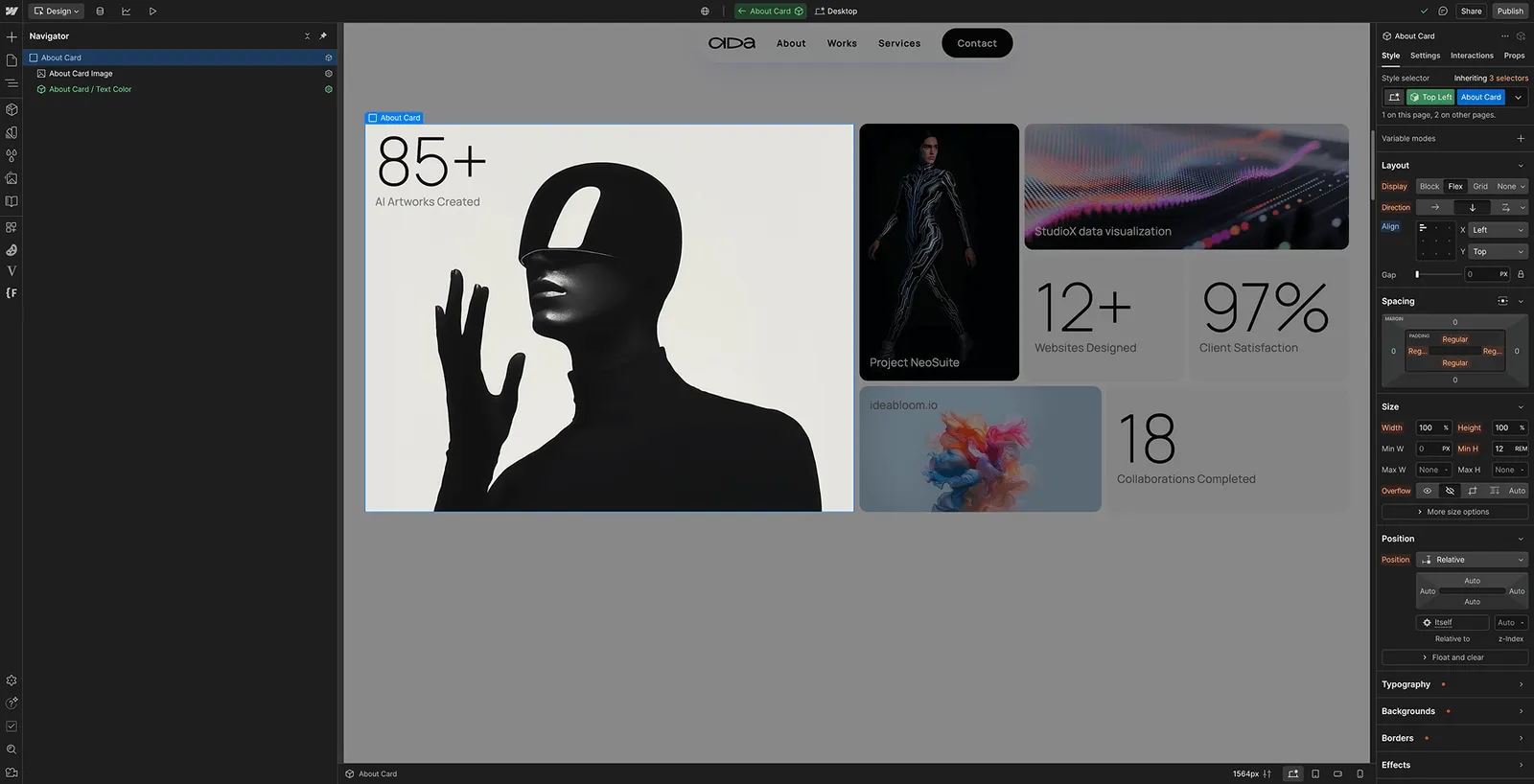Screen dimensions: 1534x784
Task: Open the Components cube icon
Action: (12, 109)
